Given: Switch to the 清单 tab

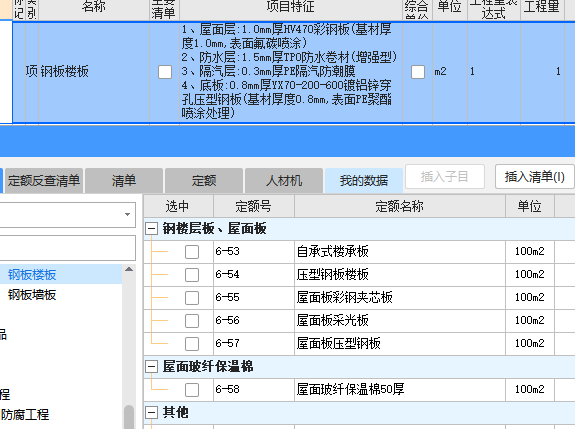Looking at the screenshot, I should pyautogui.click(x=124, y=180).
